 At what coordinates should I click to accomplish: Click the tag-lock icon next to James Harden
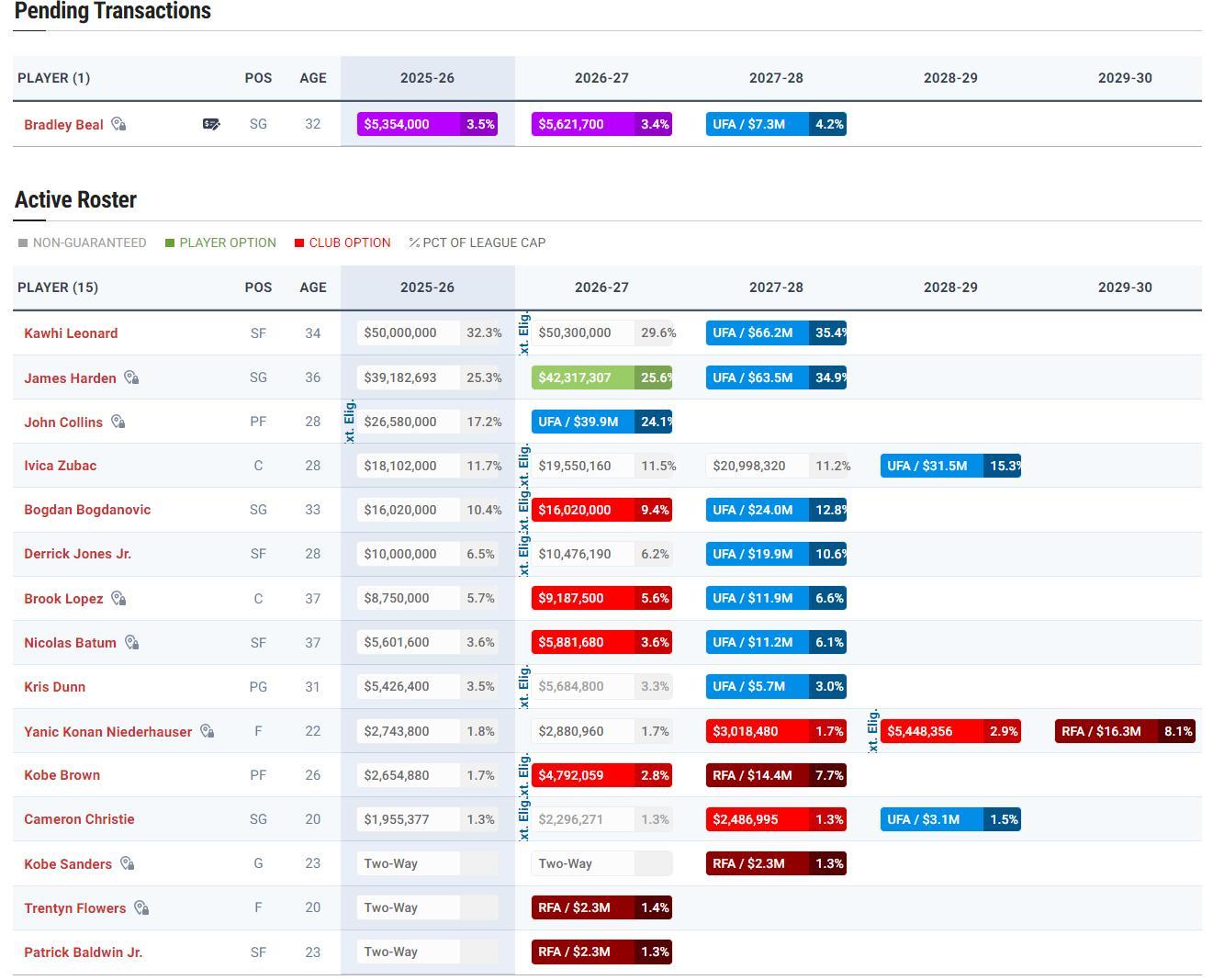click(131, 377)
